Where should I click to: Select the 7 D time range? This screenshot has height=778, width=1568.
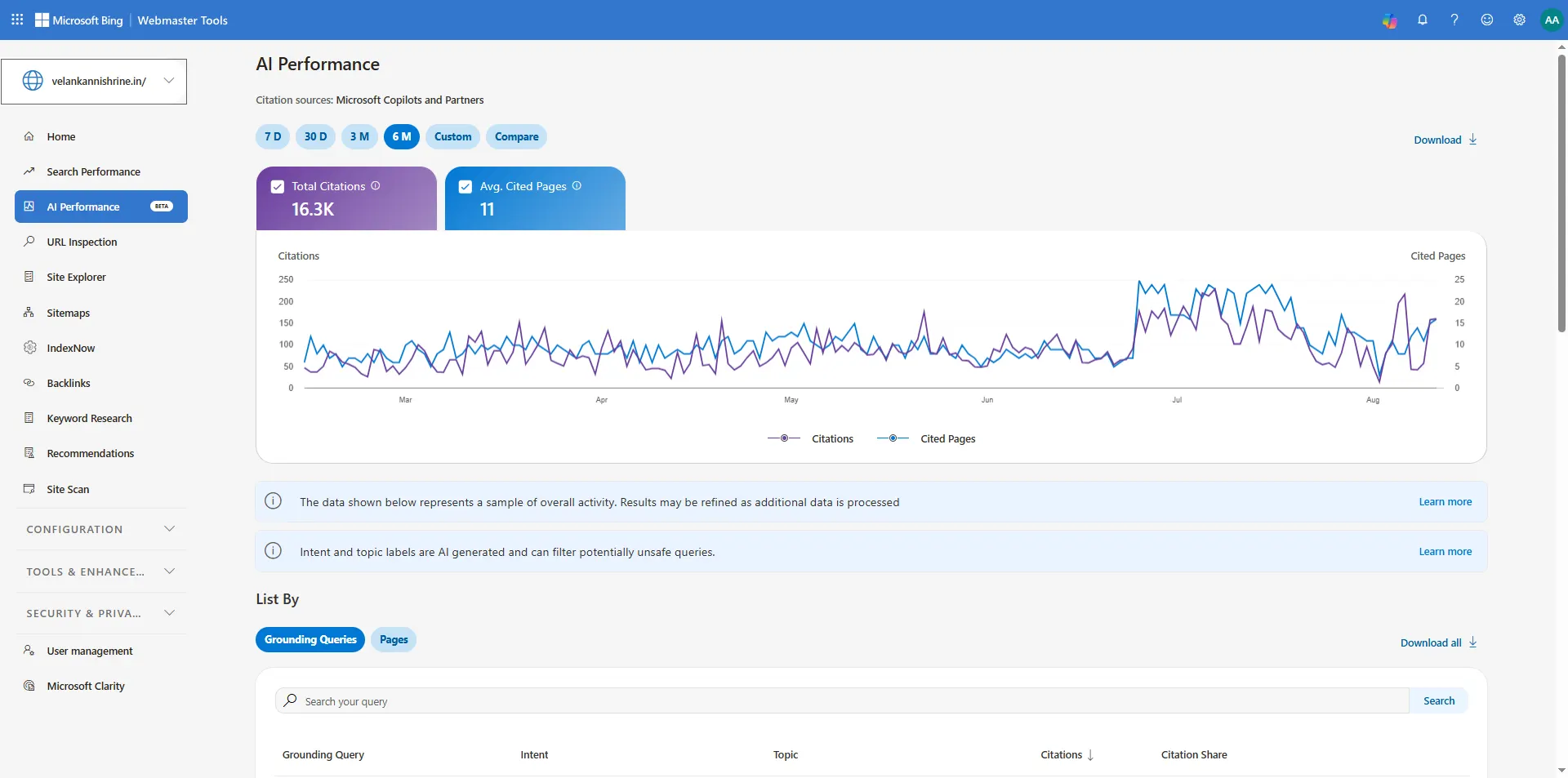[x=273, y=136]
